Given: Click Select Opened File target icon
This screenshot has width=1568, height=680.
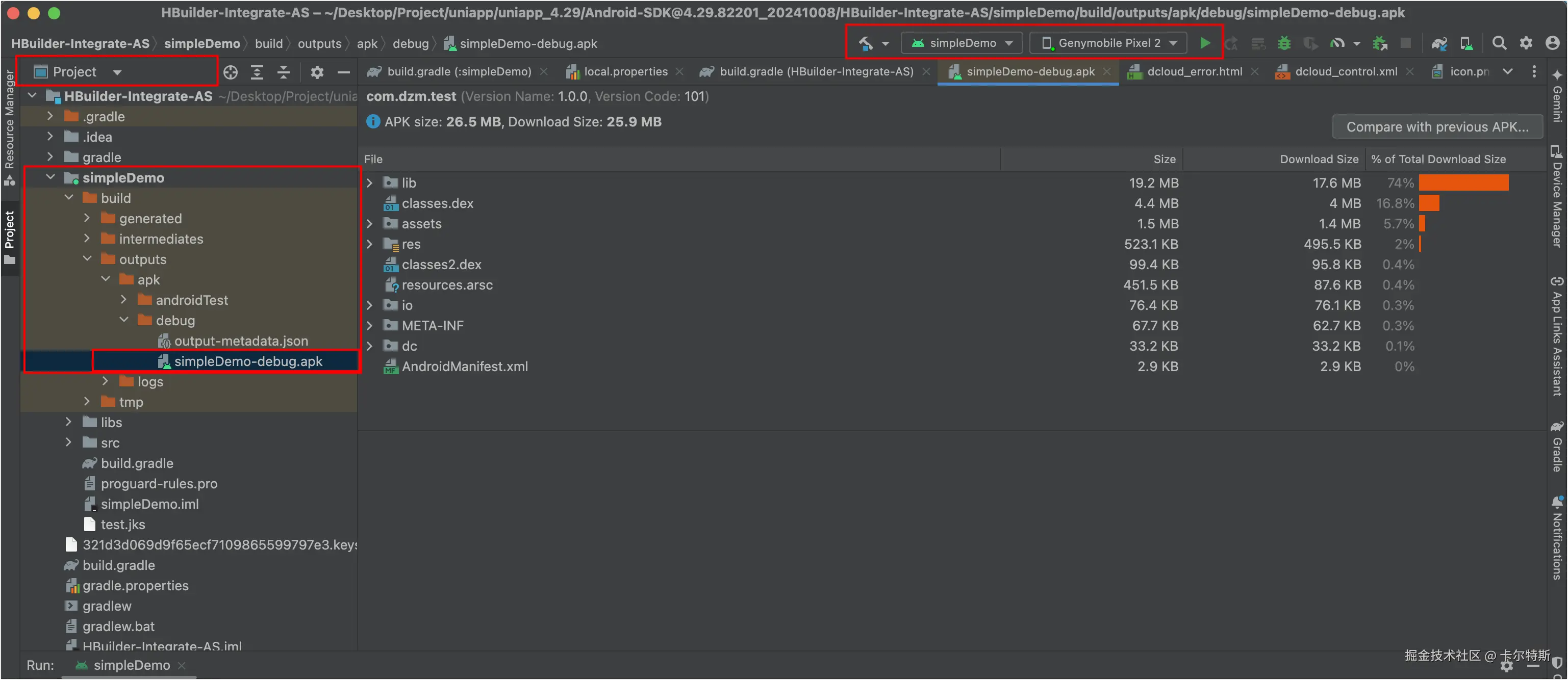Looking at the screenshot, I should [x=230, y=72].
